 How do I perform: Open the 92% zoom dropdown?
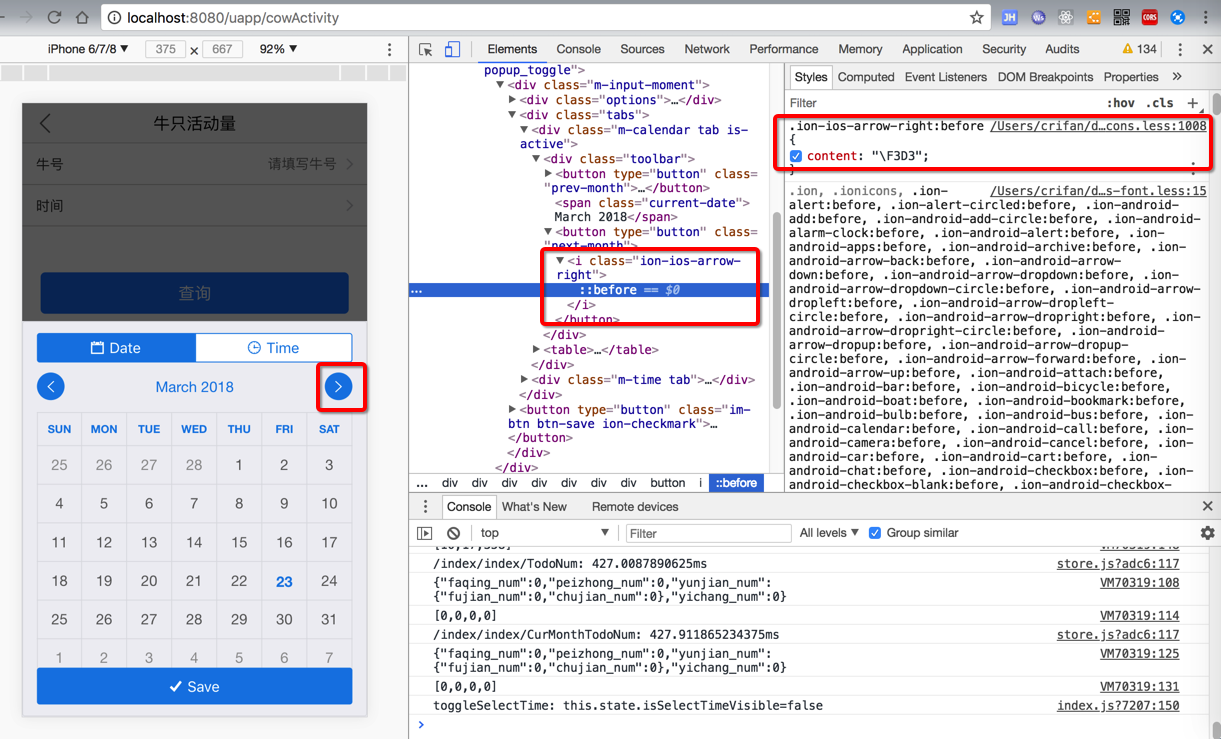278,49
